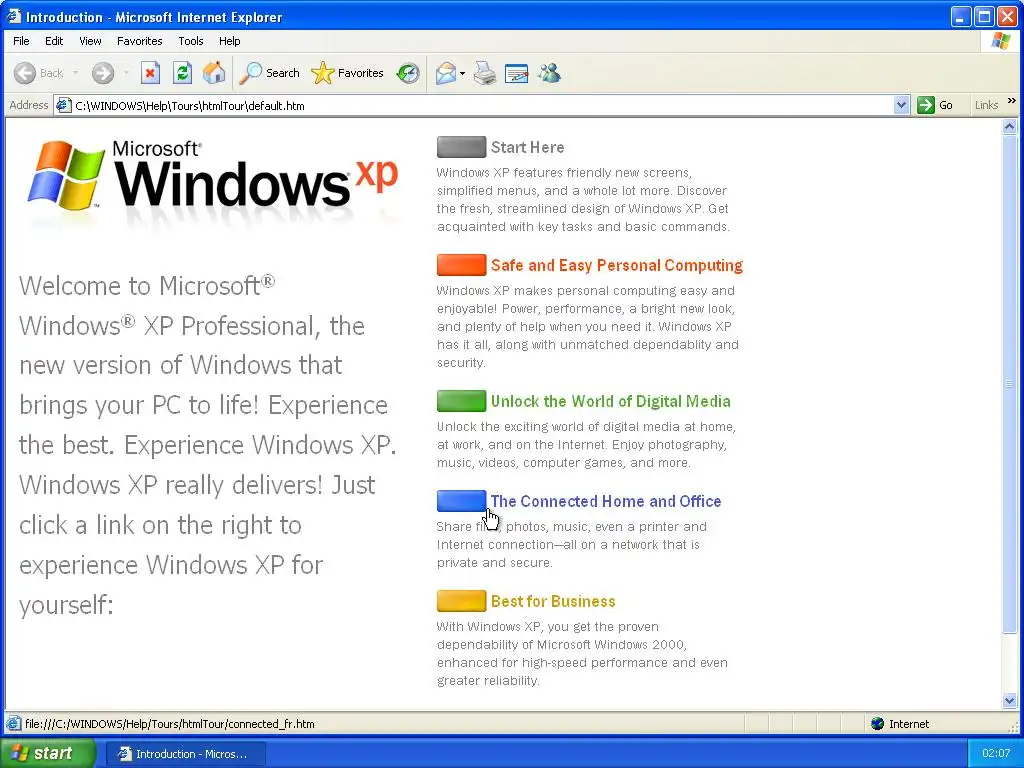
Task: Click the scrollbar down arrow
Action: 1010,701
